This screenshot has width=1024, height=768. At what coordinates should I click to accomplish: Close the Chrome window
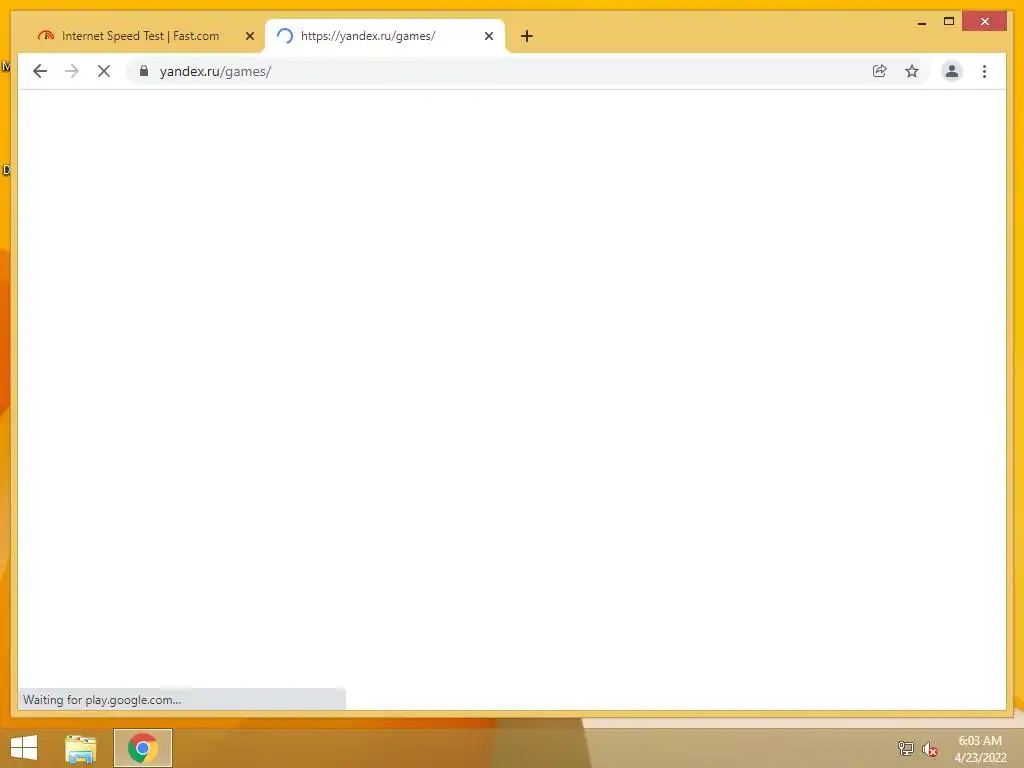click(x=985, y=22)
